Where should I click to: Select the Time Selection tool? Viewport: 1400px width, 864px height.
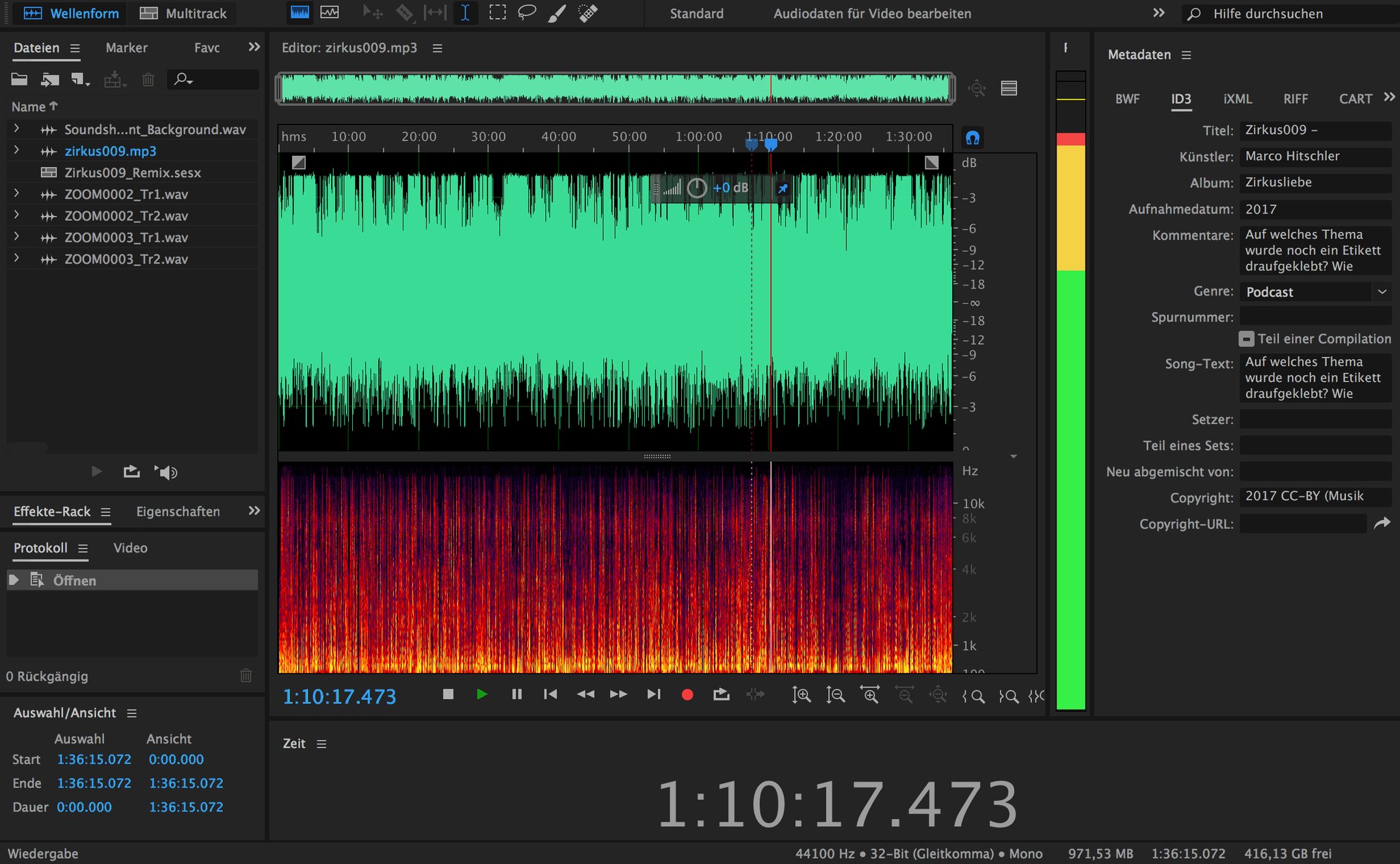(x=465, y=13)
